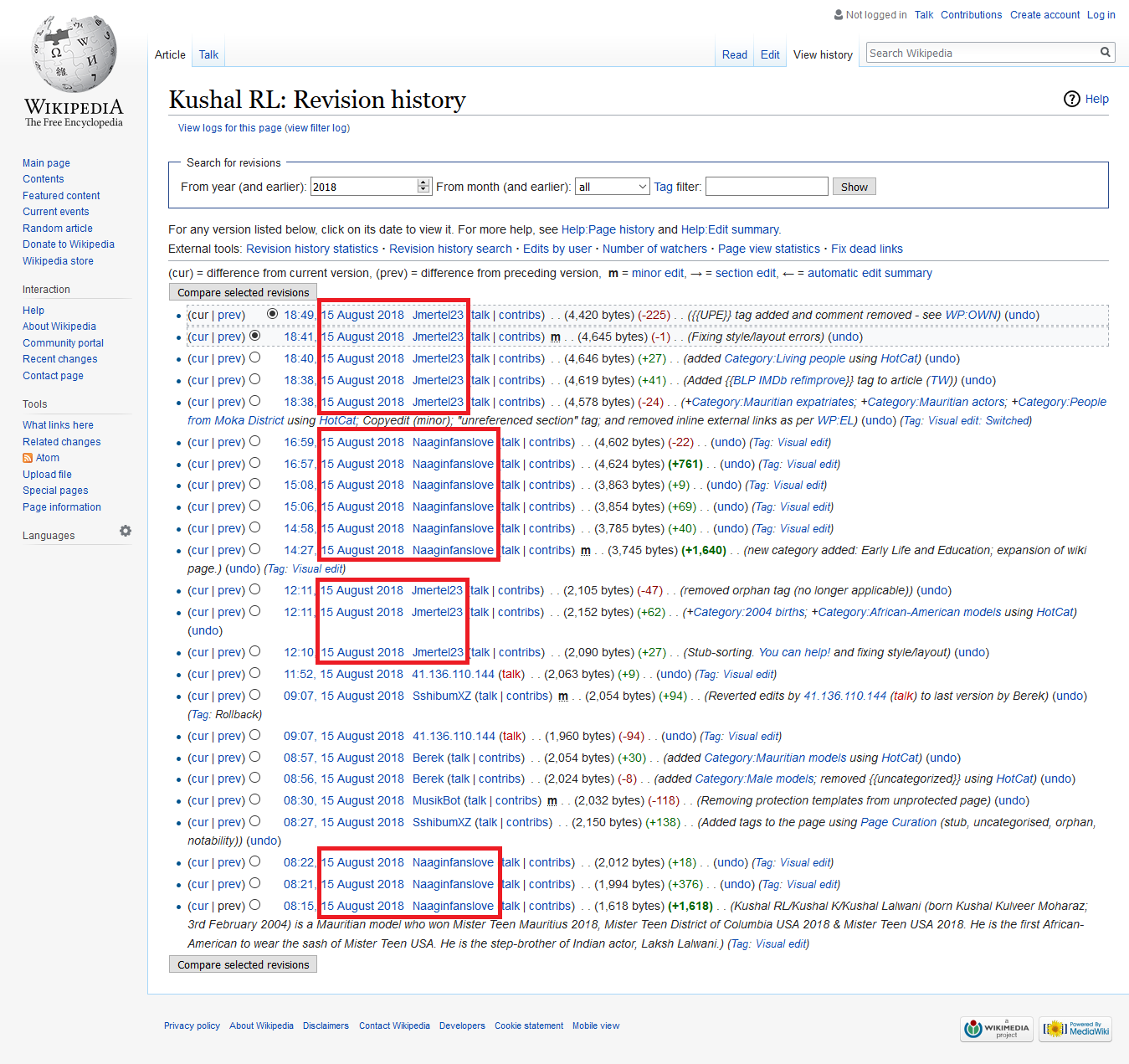The image size is (1129, 1064).
Task: Click the Atom feed icon
Action: point(28,458)
